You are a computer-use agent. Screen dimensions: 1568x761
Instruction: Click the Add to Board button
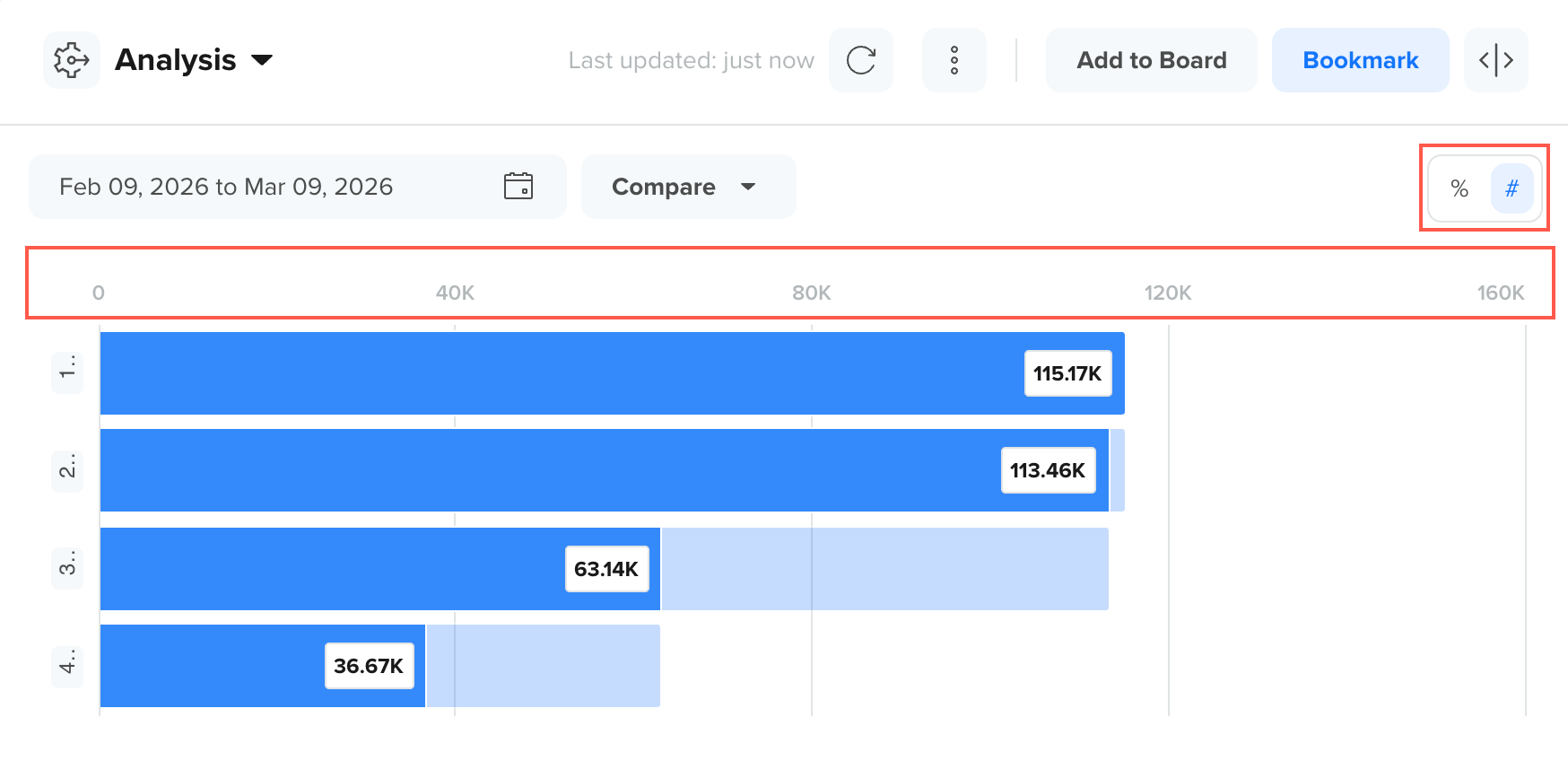1152,60
